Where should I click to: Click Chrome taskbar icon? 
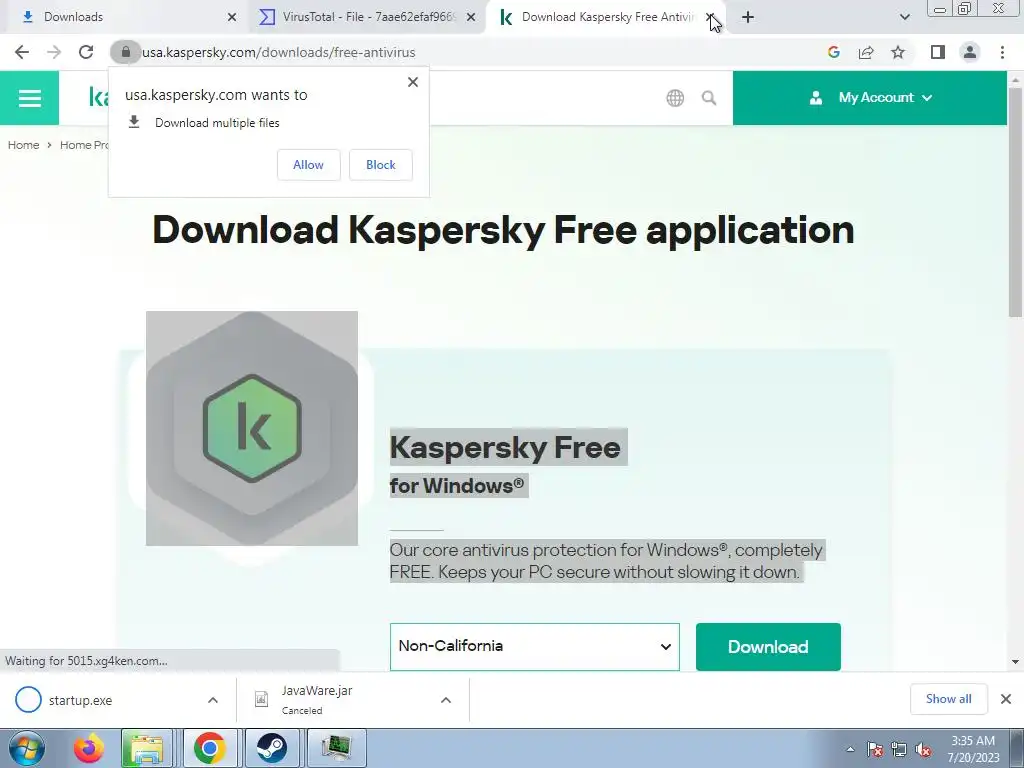[x=210, y=749]
